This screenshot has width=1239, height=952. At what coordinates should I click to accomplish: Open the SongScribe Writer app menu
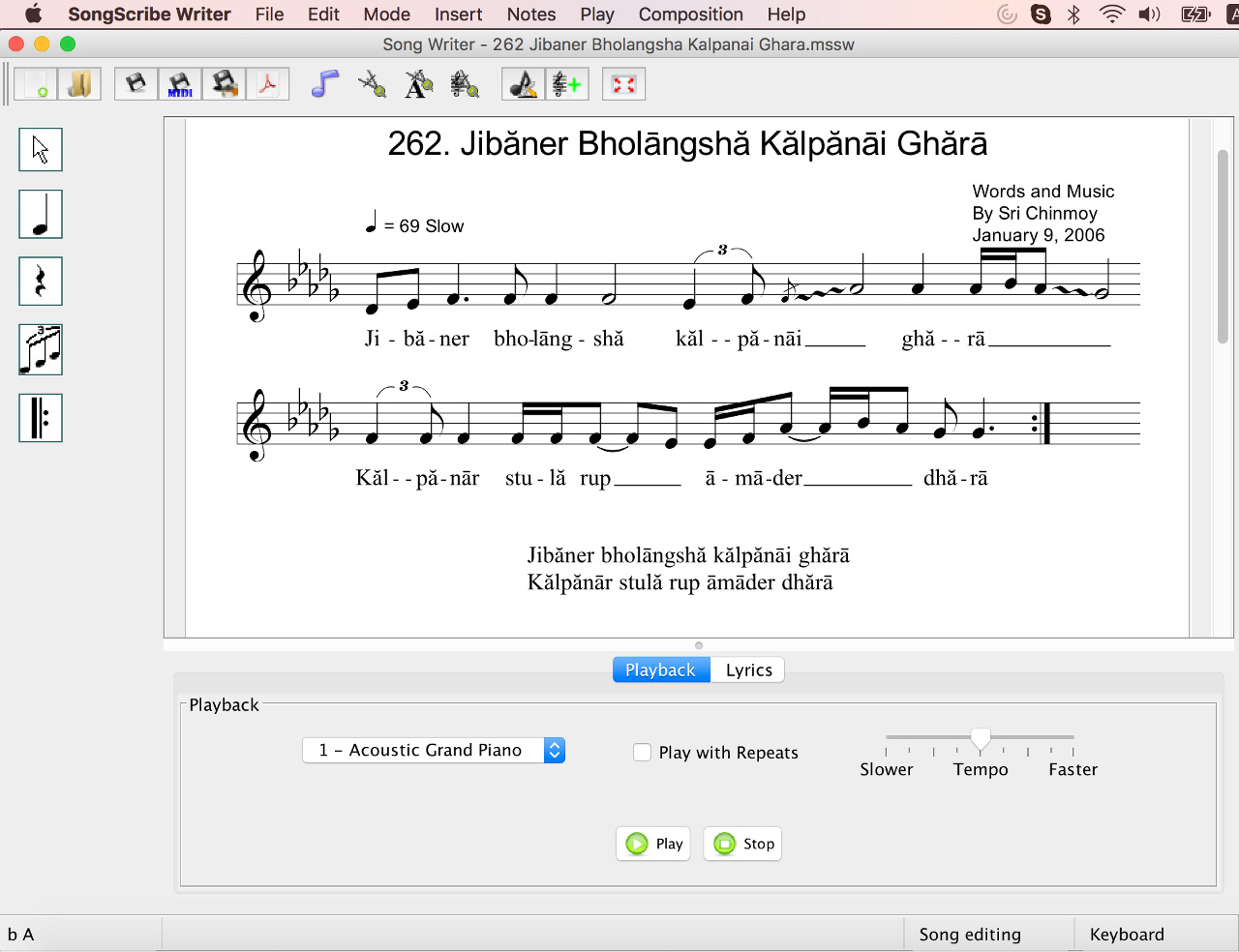coord(149,15)
